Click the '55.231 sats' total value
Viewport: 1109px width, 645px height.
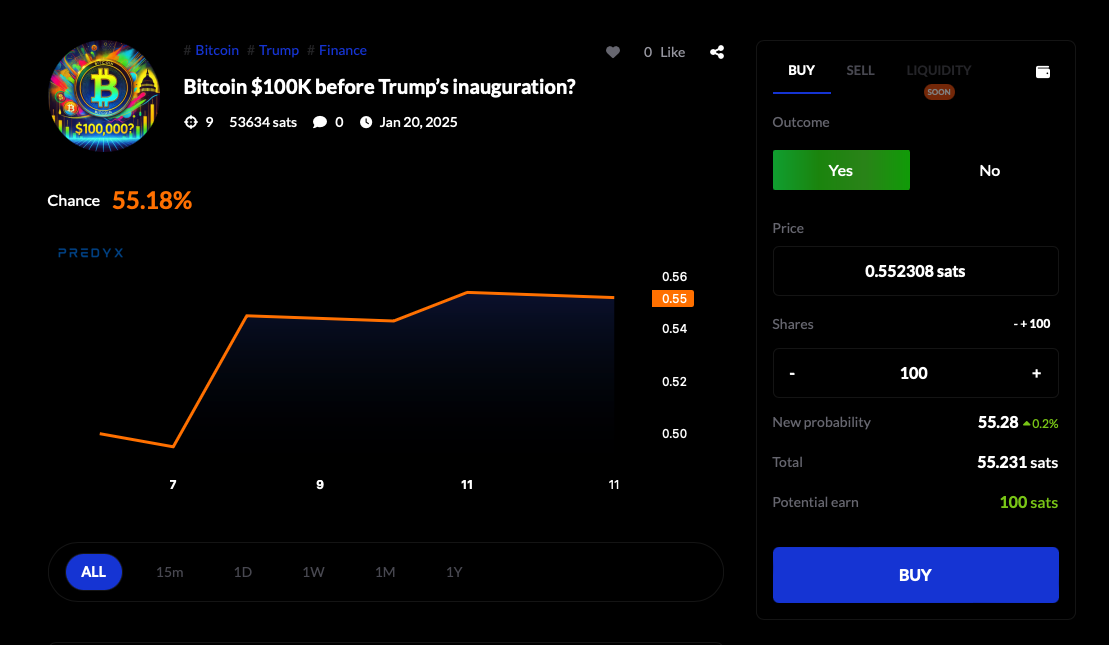(1018, 463)
